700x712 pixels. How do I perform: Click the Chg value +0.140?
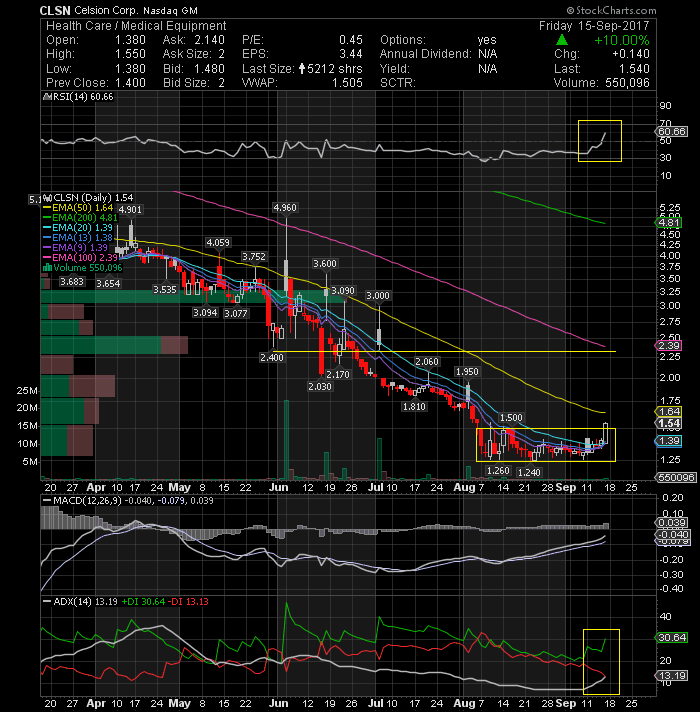pyautogui.click(x=631, y=54)
